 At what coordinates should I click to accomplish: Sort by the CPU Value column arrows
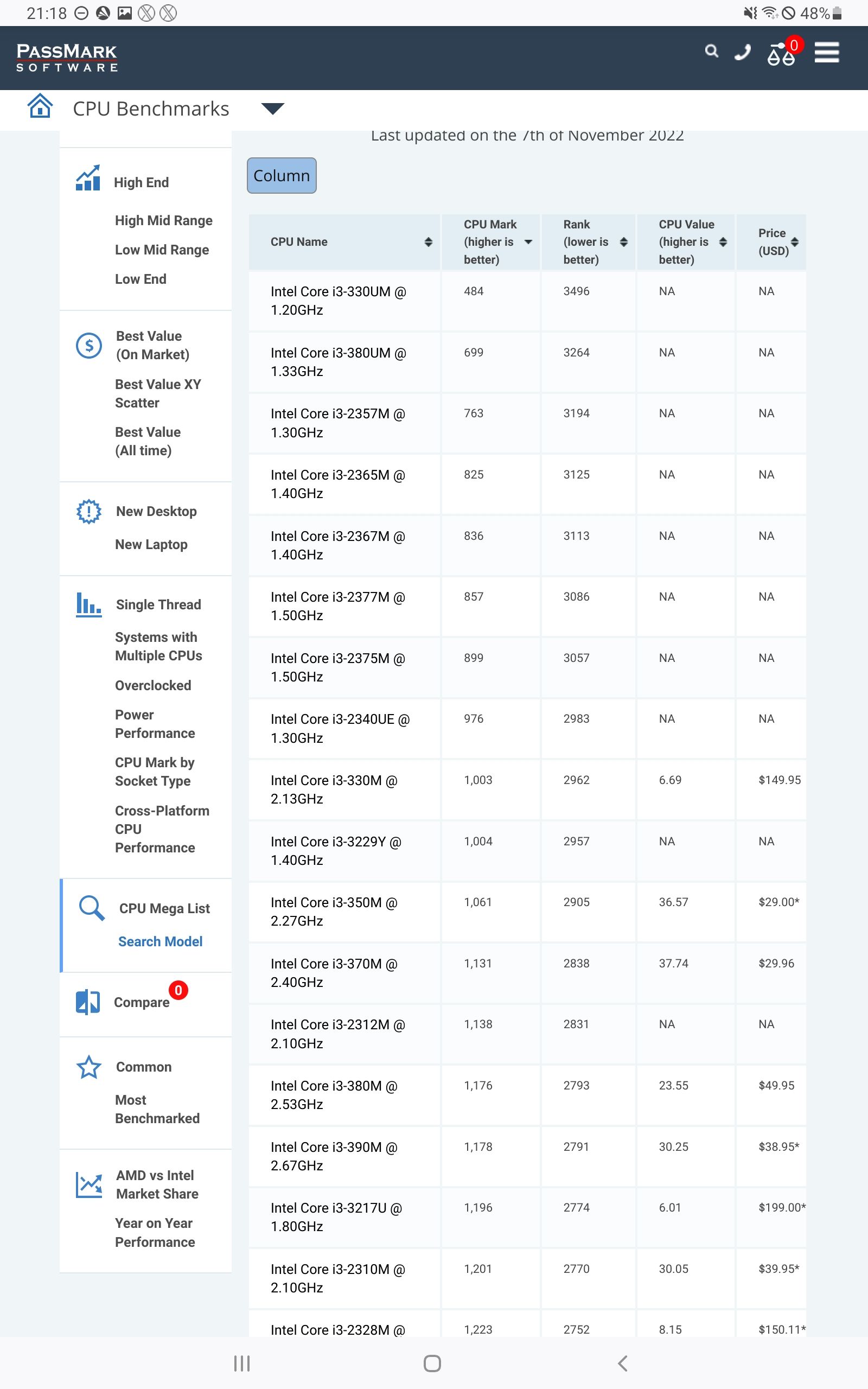tap(723, 242)
